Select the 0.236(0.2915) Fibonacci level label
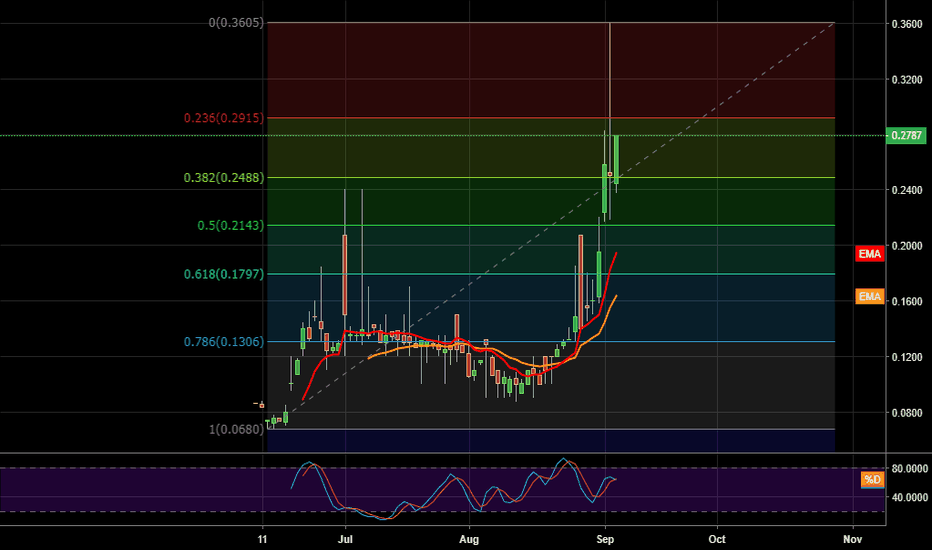Viewport: 932px width, 550px height. (223, 118)
